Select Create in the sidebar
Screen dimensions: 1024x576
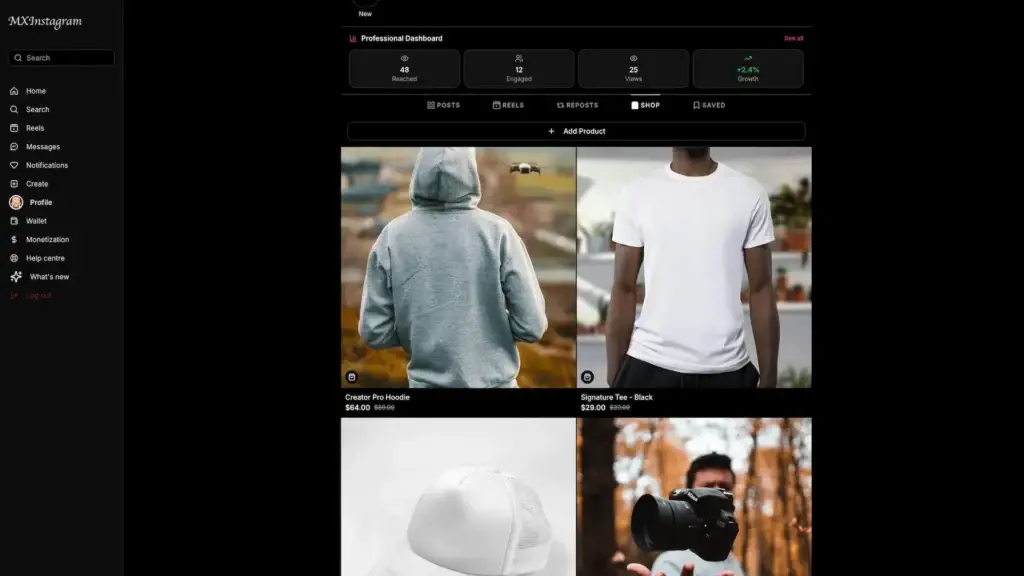point(37,184)
